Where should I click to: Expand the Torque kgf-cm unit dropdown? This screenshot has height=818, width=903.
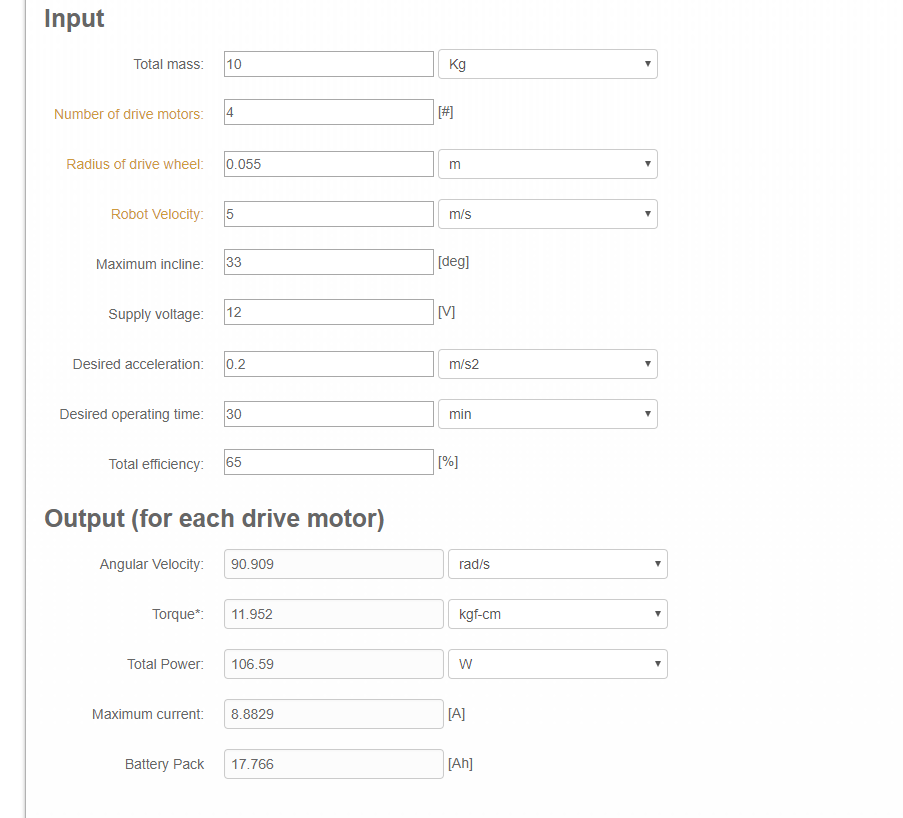click(x=557, y=614)
